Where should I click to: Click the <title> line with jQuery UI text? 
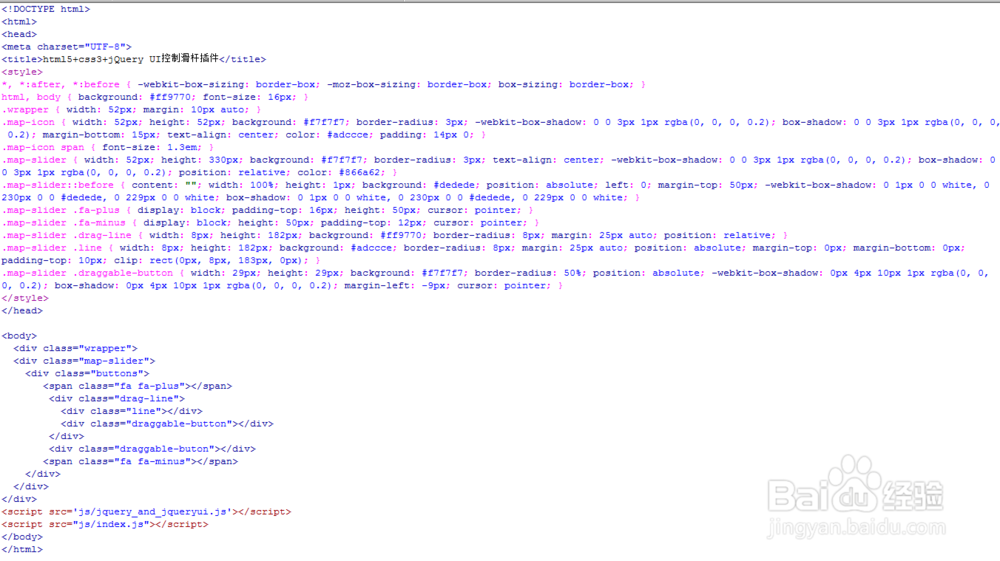pyautogui.click(x=134, y=59)
